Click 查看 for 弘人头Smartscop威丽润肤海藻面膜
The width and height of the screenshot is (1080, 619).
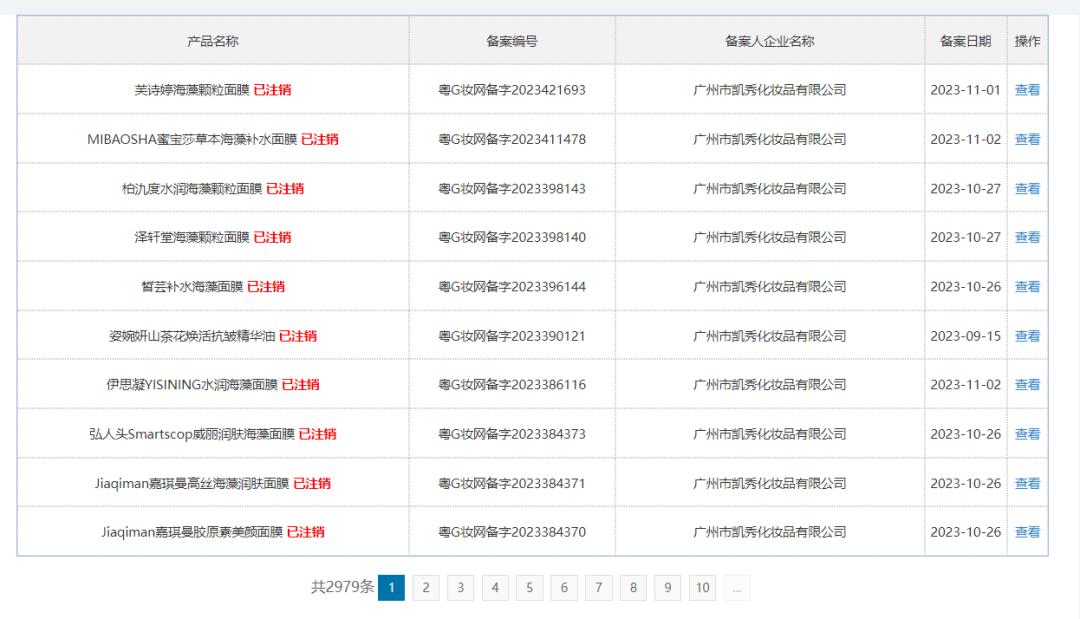(1027, 433)
